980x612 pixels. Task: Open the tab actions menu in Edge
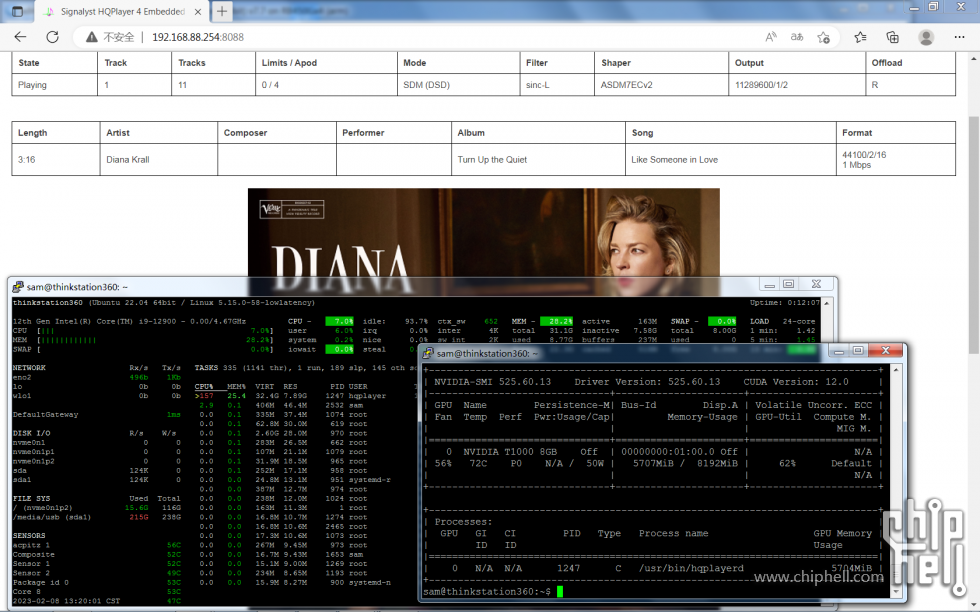tap(18, 11)
